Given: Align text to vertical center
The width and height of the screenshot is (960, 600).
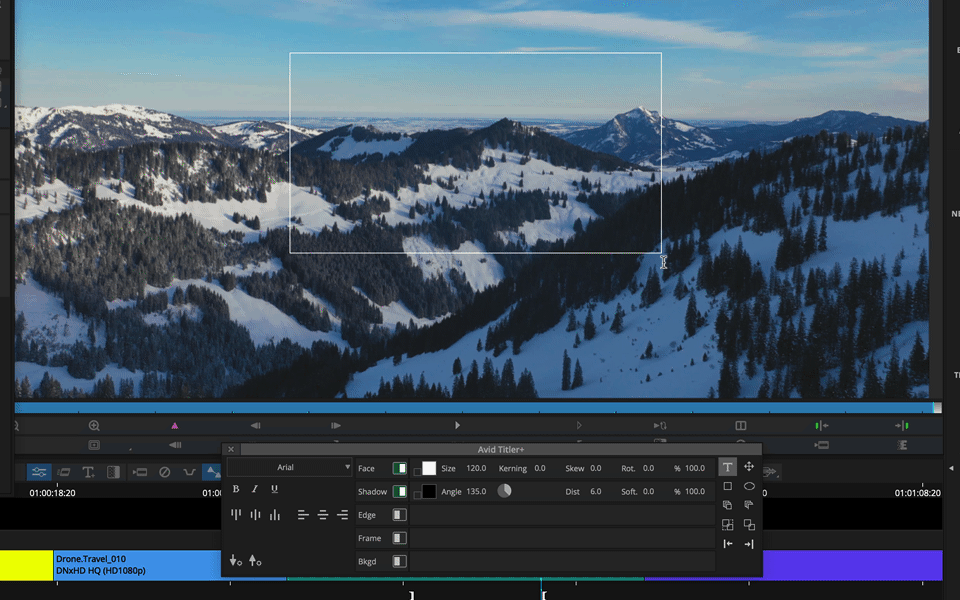Looking at the screenshot, I should tap(255, 514).
